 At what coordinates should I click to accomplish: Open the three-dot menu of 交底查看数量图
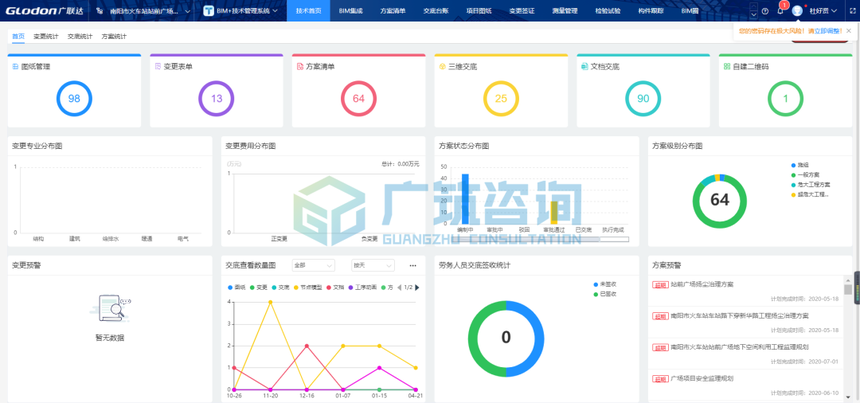(x=413, y=266)
